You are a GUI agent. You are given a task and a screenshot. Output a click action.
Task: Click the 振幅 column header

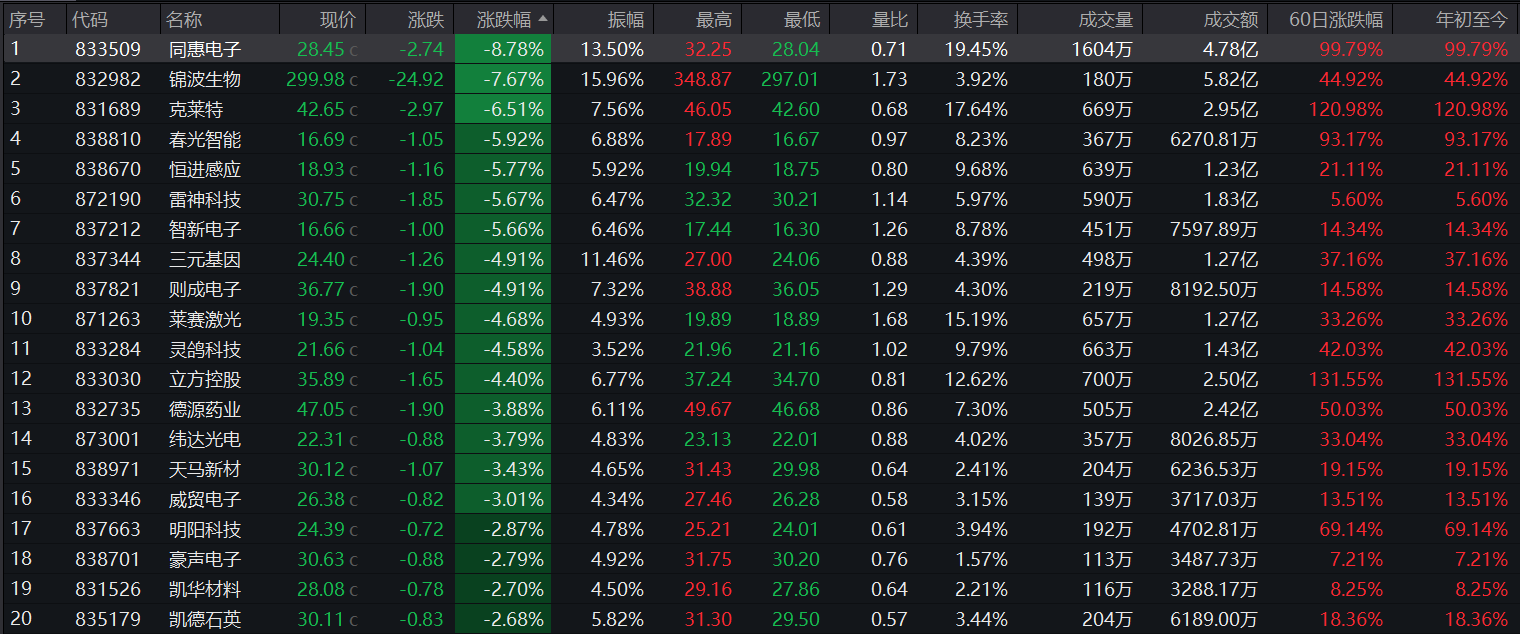[x=626, y=19]
